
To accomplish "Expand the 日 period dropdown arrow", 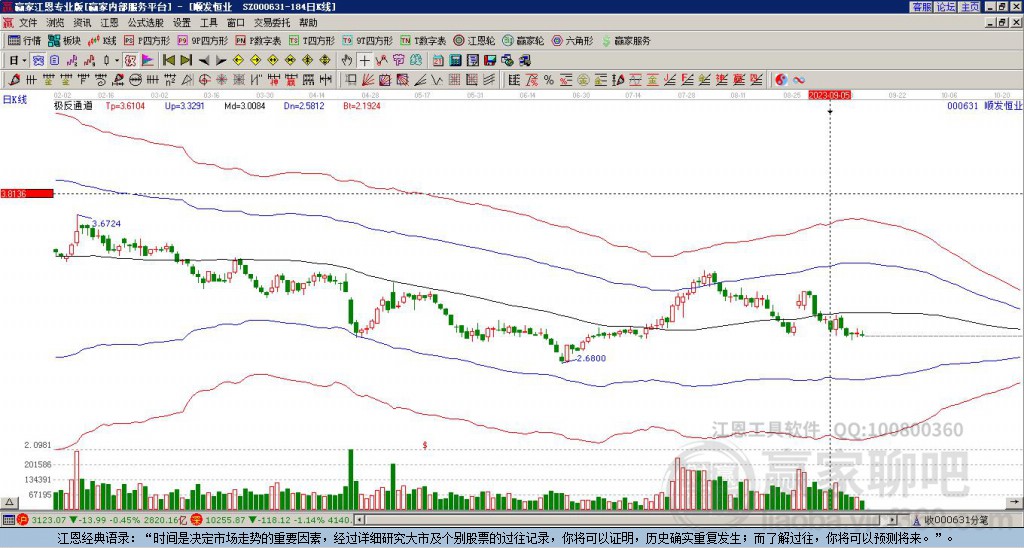I will [x=24, y=61].
